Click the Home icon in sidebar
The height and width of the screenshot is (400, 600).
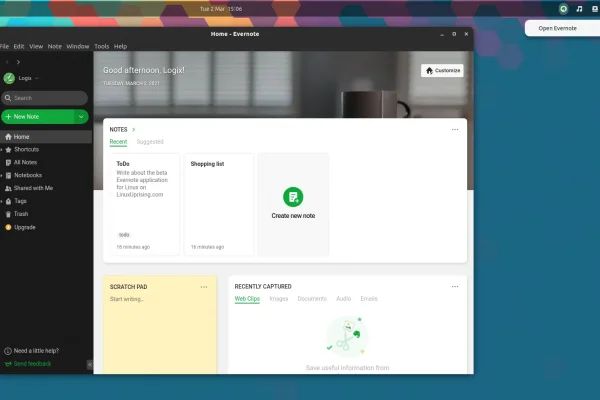point(8,137)
